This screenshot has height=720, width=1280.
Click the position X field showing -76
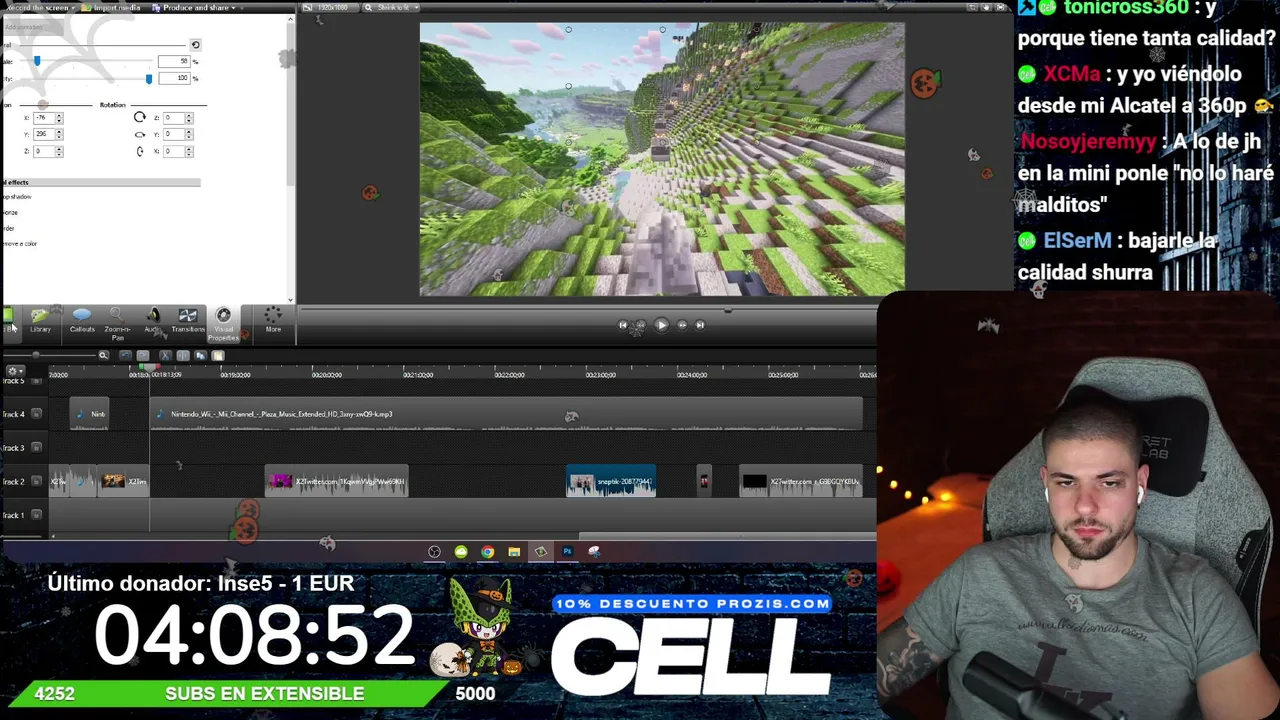tap(43, 118)
